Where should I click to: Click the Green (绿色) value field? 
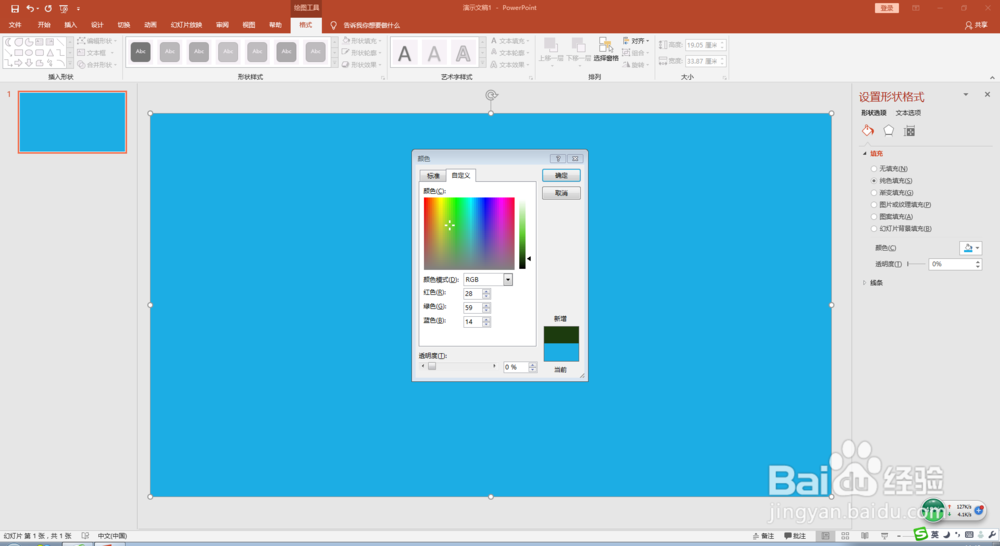point(473,307)
